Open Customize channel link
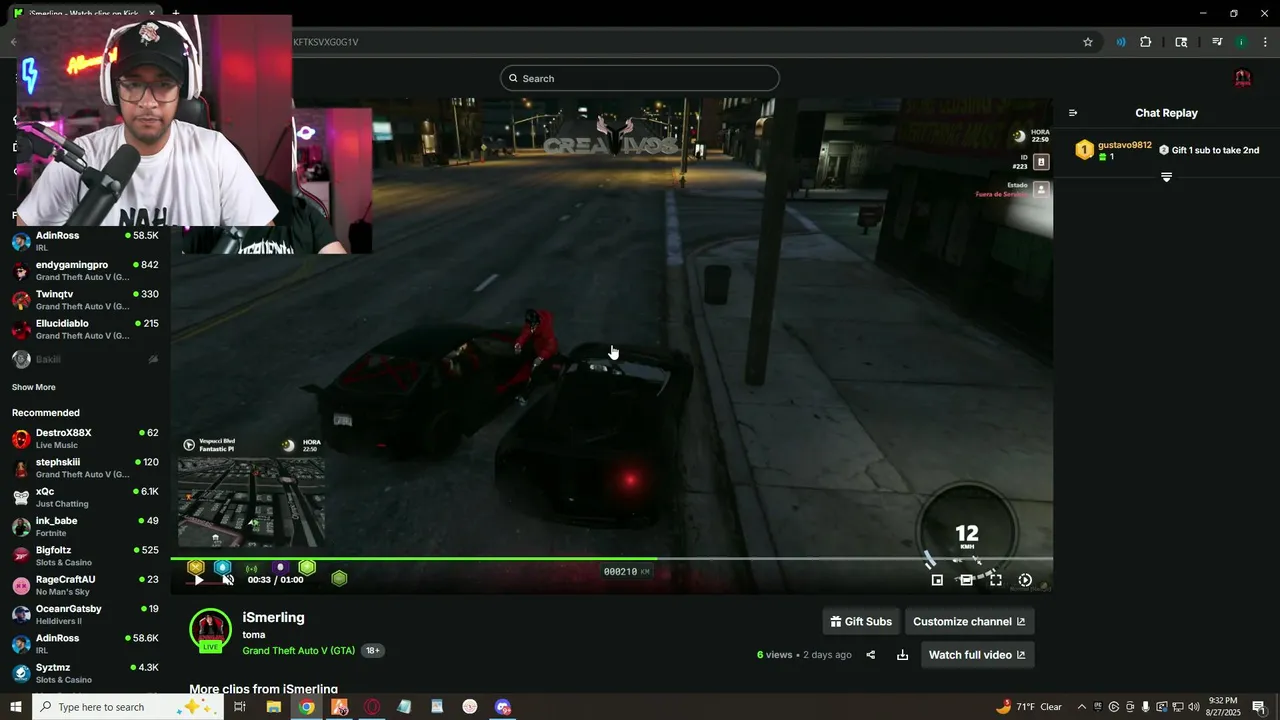The image size is (1280, 720). pos(969,621)
